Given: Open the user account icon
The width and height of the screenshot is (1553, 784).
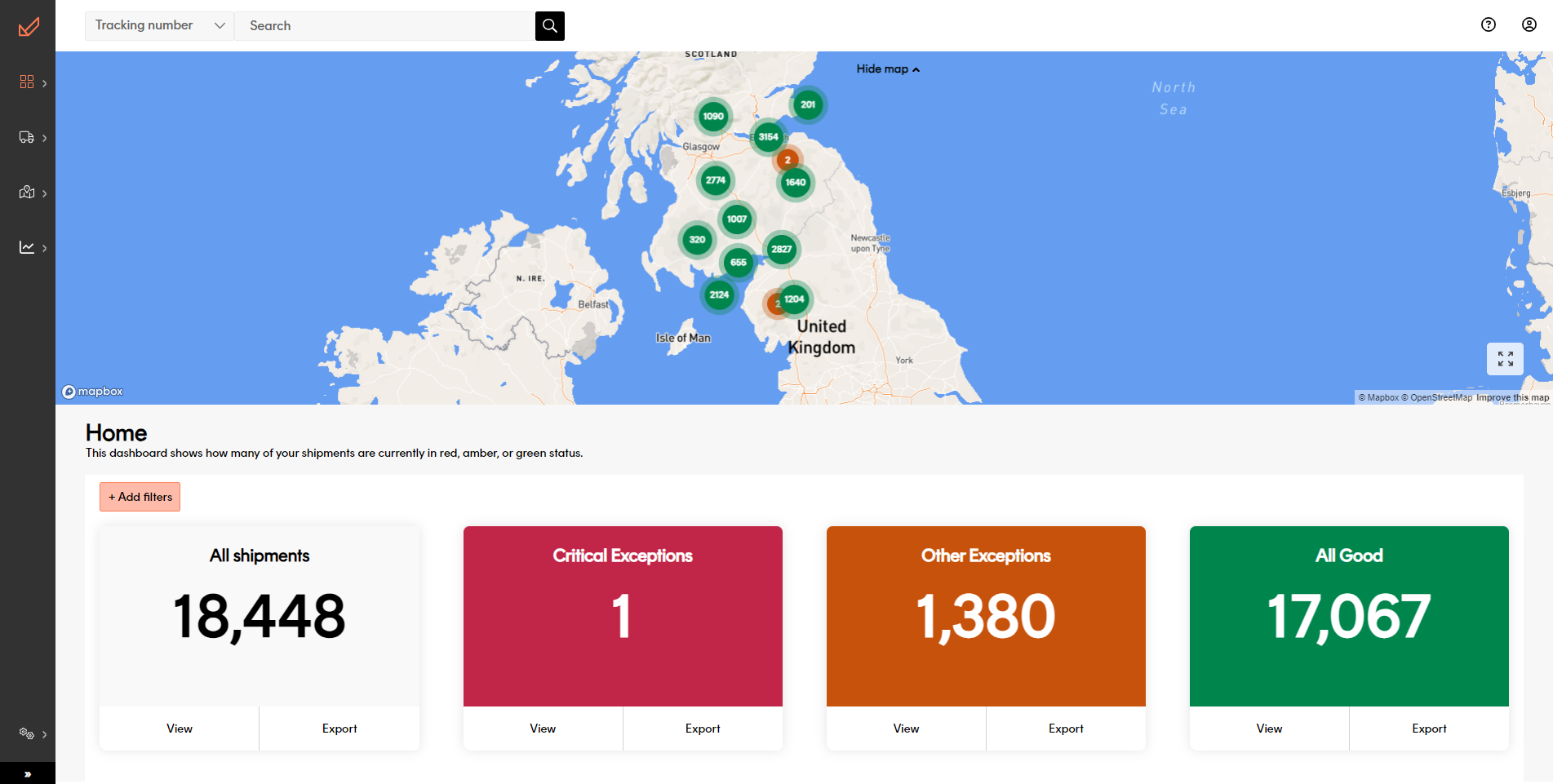Looking at the screenshot, I should click(x=1529, y=24).
